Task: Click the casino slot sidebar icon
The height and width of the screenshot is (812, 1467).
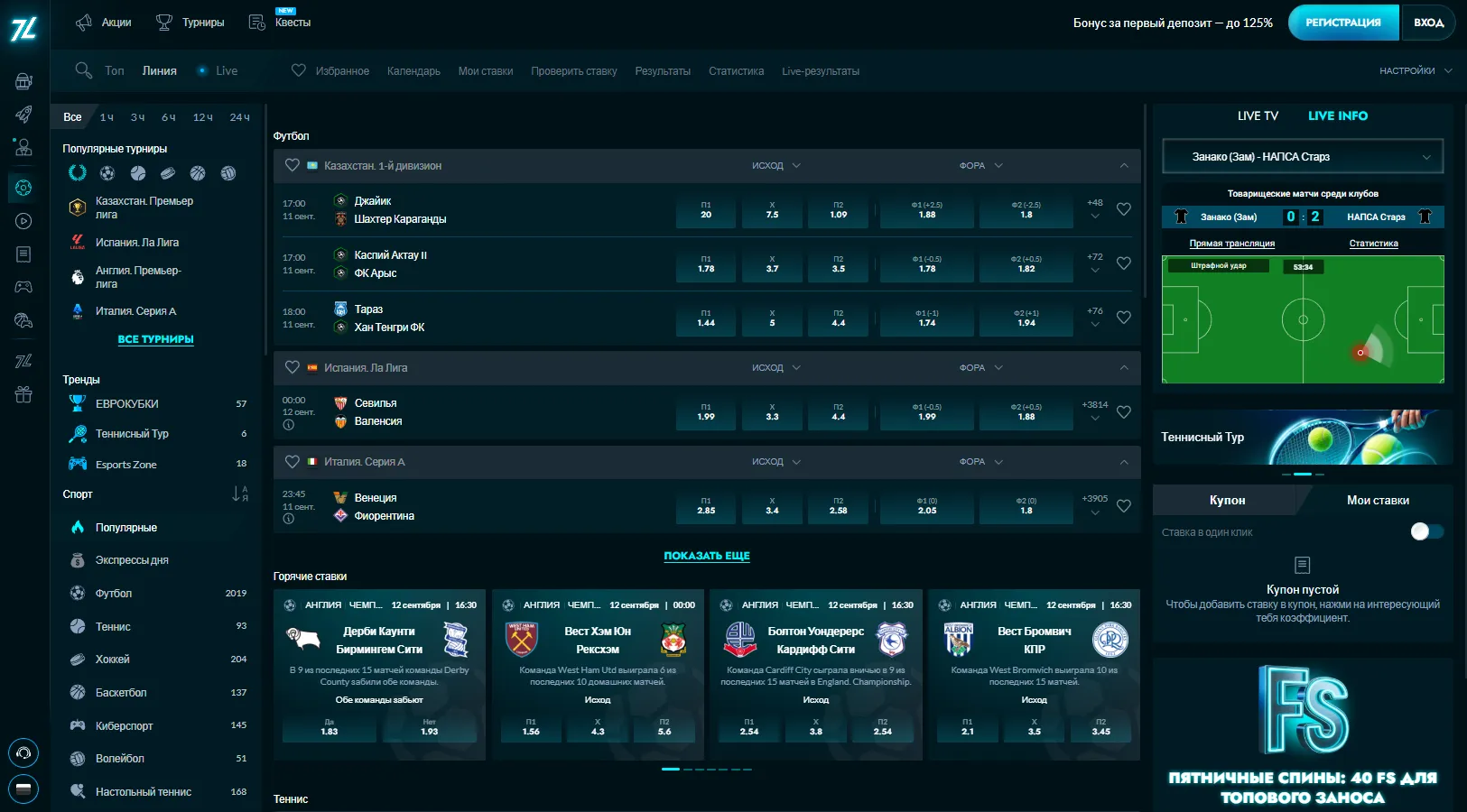Action: point(23,81)
